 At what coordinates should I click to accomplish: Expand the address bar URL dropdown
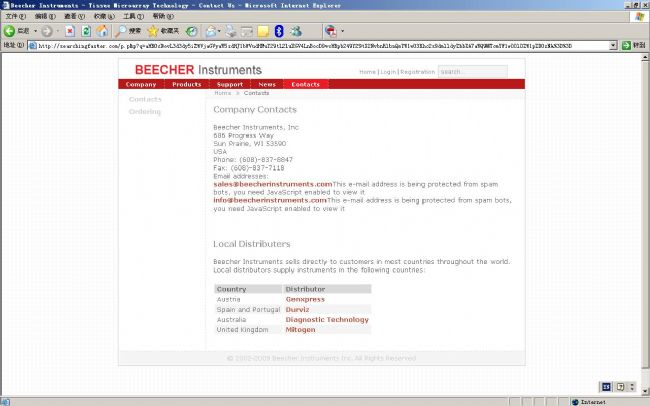coord(613,46)
